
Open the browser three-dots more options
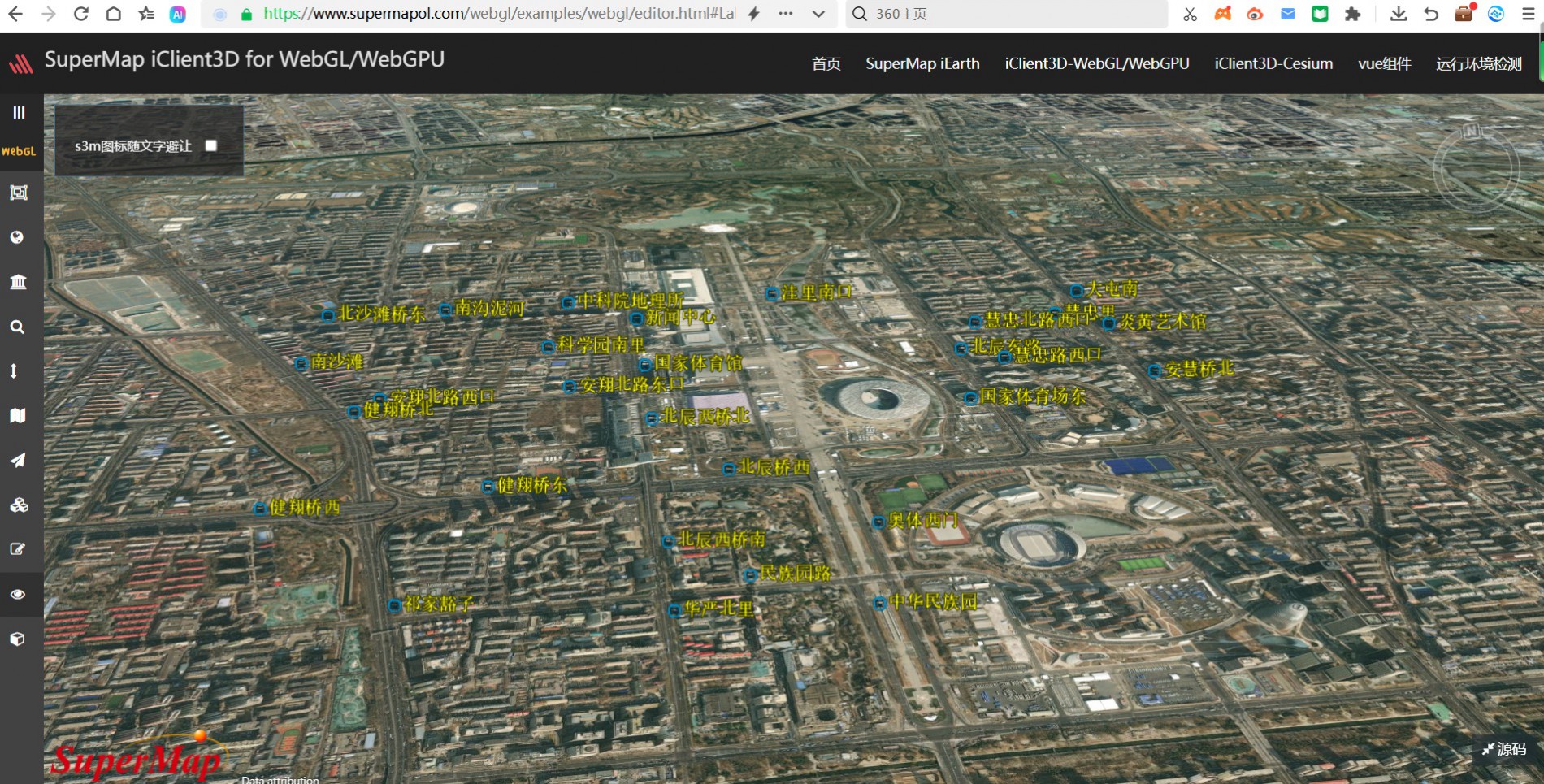point(785,14)
